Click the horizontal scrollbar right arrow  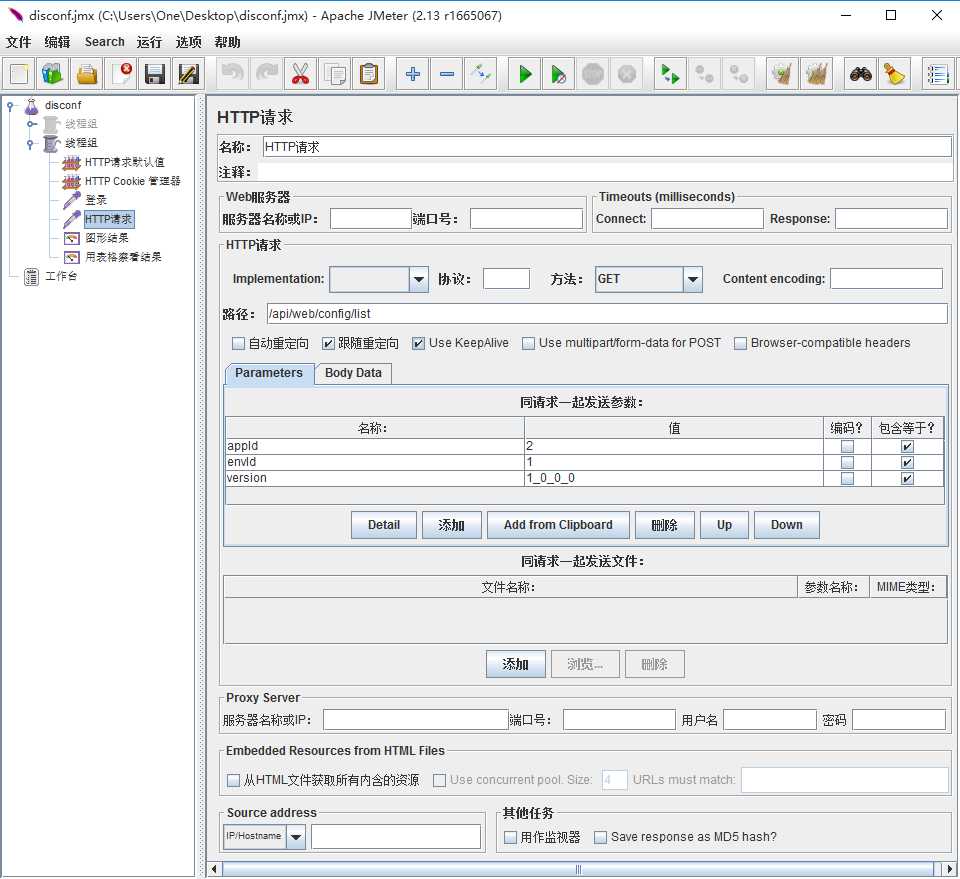[x=950, y=870]
